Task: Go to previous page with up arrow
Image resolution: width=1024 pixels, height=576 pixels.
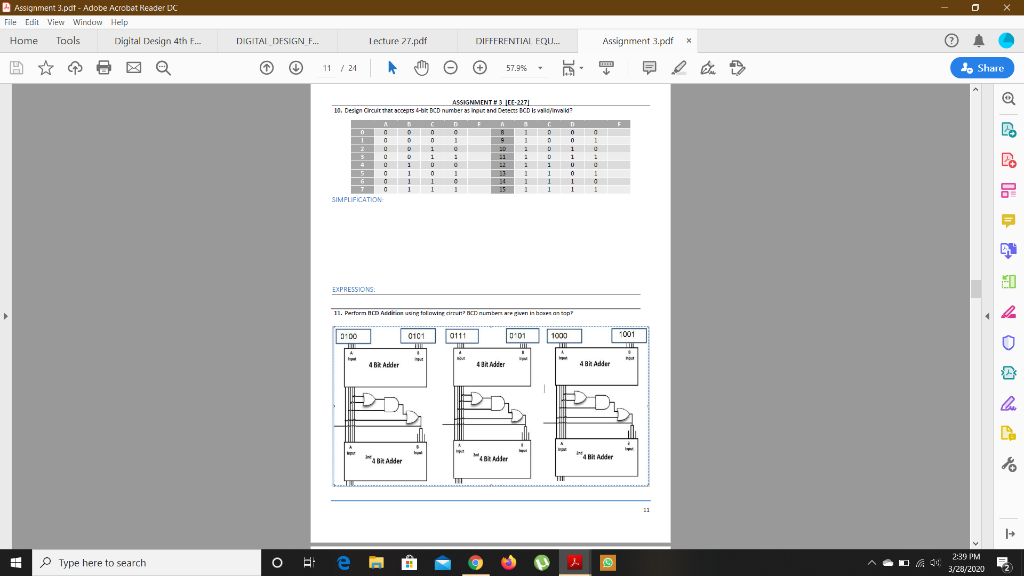Action: pos(267,68)
